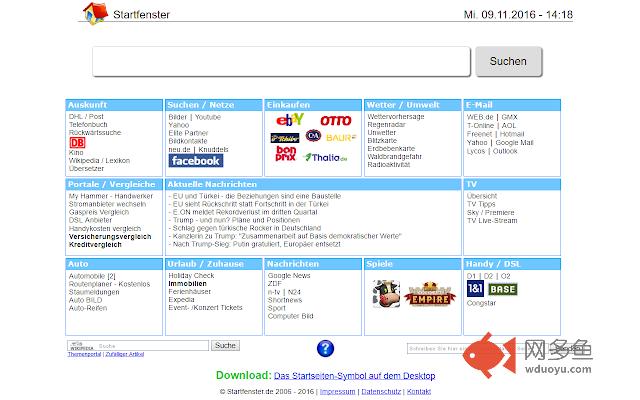This screenshot has height=400, width=640.
Task: Click the facebook logo button
Action: coord(196,161)
